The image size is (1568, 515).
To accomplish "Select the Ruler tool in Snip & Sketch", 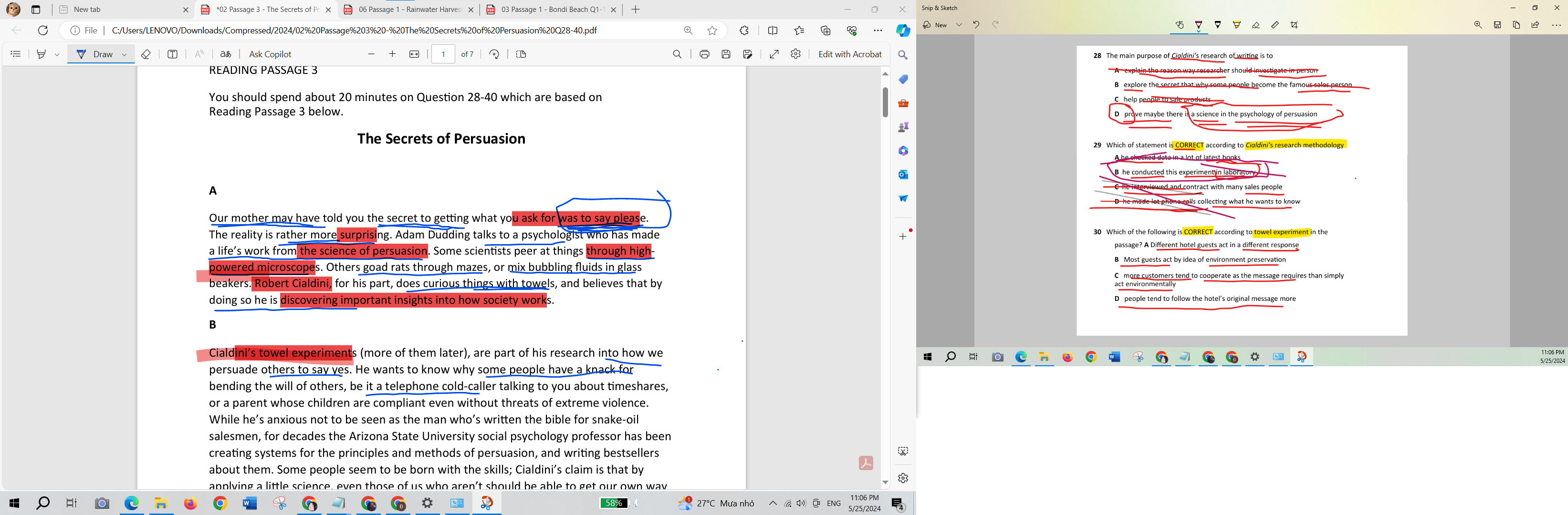I will [x=1275, y=25].
